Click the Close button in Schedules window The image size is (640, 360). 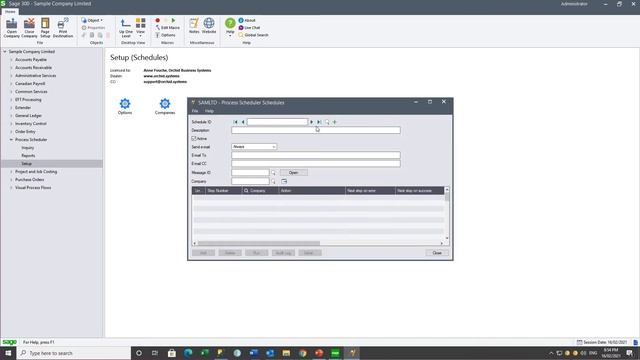[x=437, y=253]
